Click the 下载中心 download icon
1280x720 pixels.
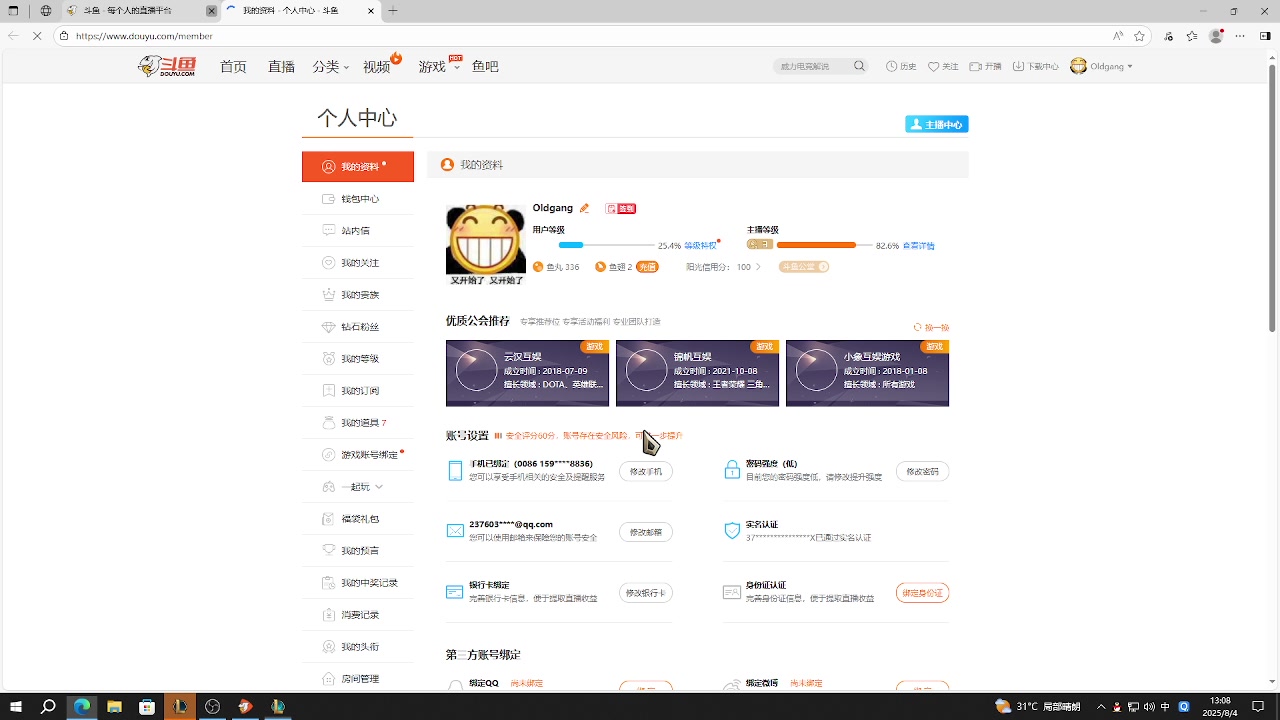(x=1019, y=66)
